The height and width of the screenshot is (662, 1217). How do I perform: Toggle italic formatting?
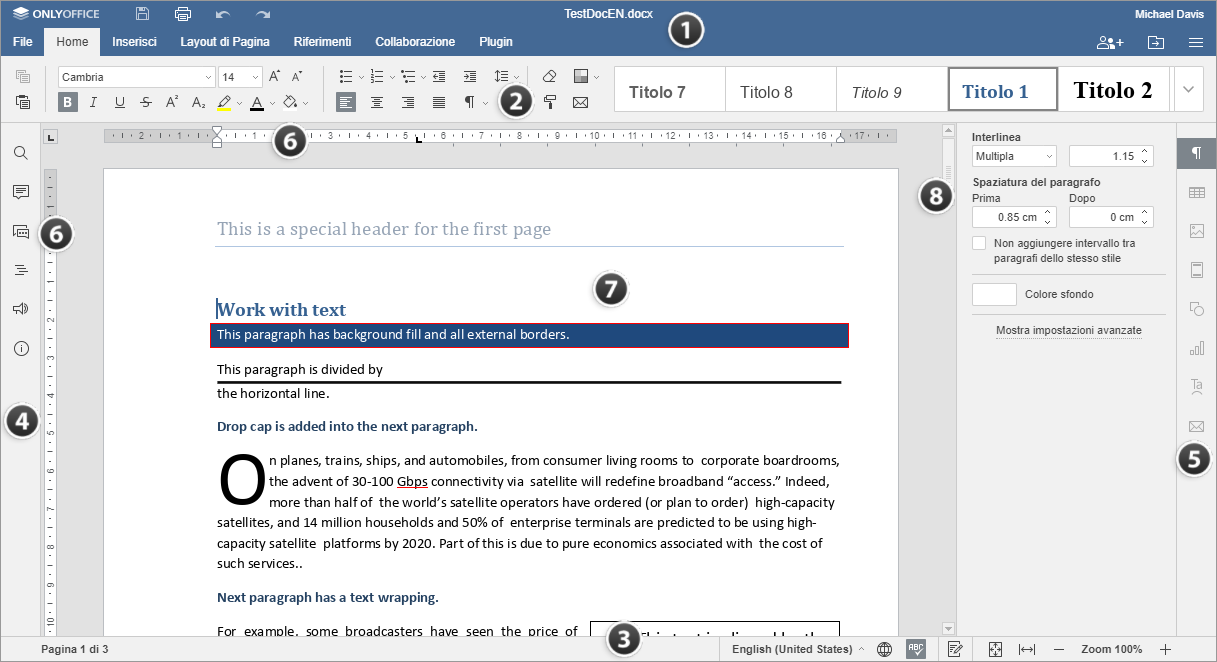point(94,102)
